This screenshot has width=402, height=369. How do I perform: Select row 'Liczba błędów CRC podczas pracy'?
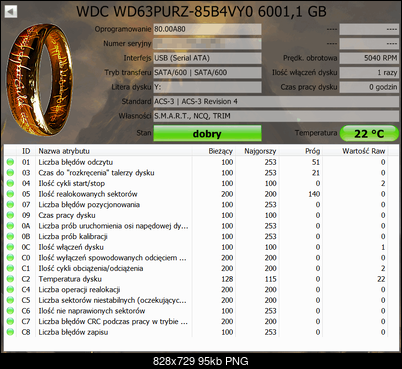point(201,322)
